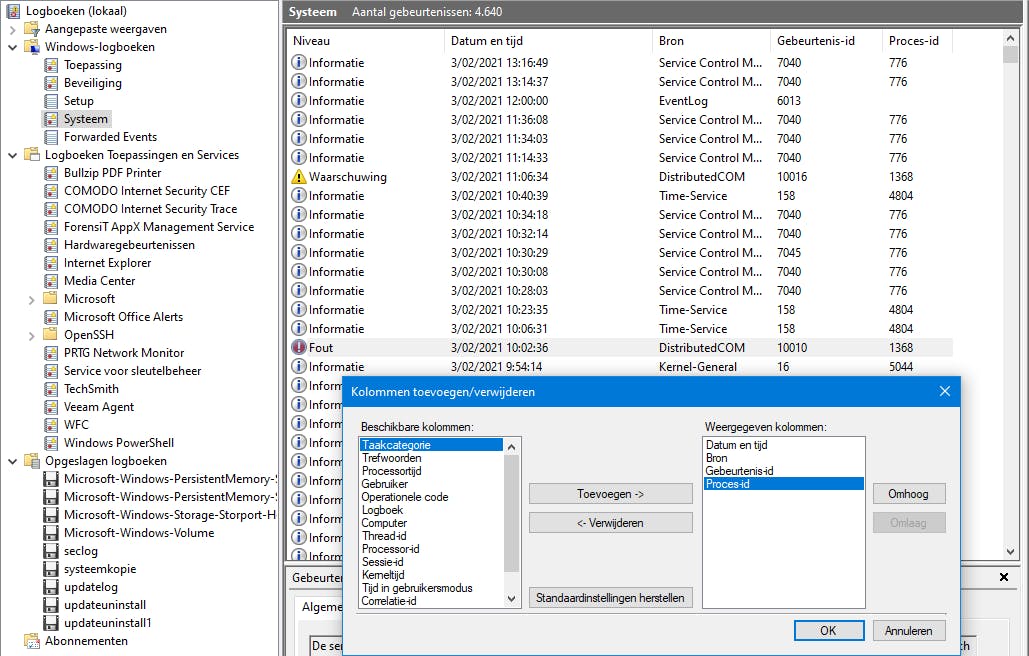Open Microsoft-Windows-Volume saved log

click(138, 533)
